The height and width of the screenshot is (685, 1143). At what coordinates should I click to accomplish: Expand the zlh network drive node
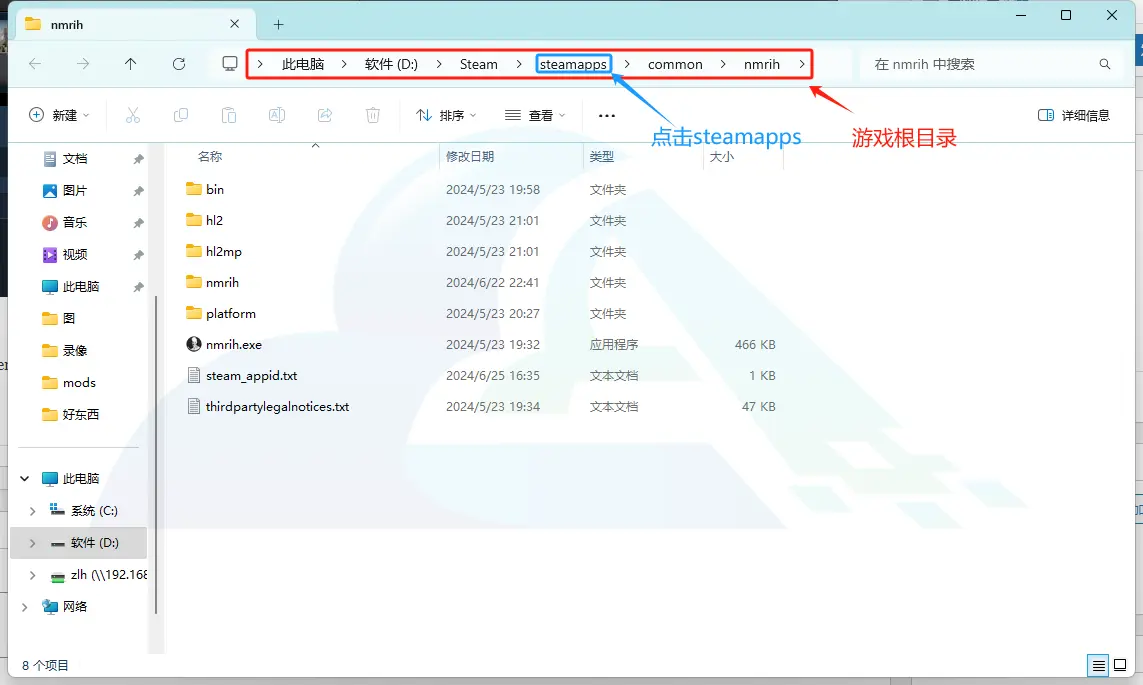click(32, 575)
